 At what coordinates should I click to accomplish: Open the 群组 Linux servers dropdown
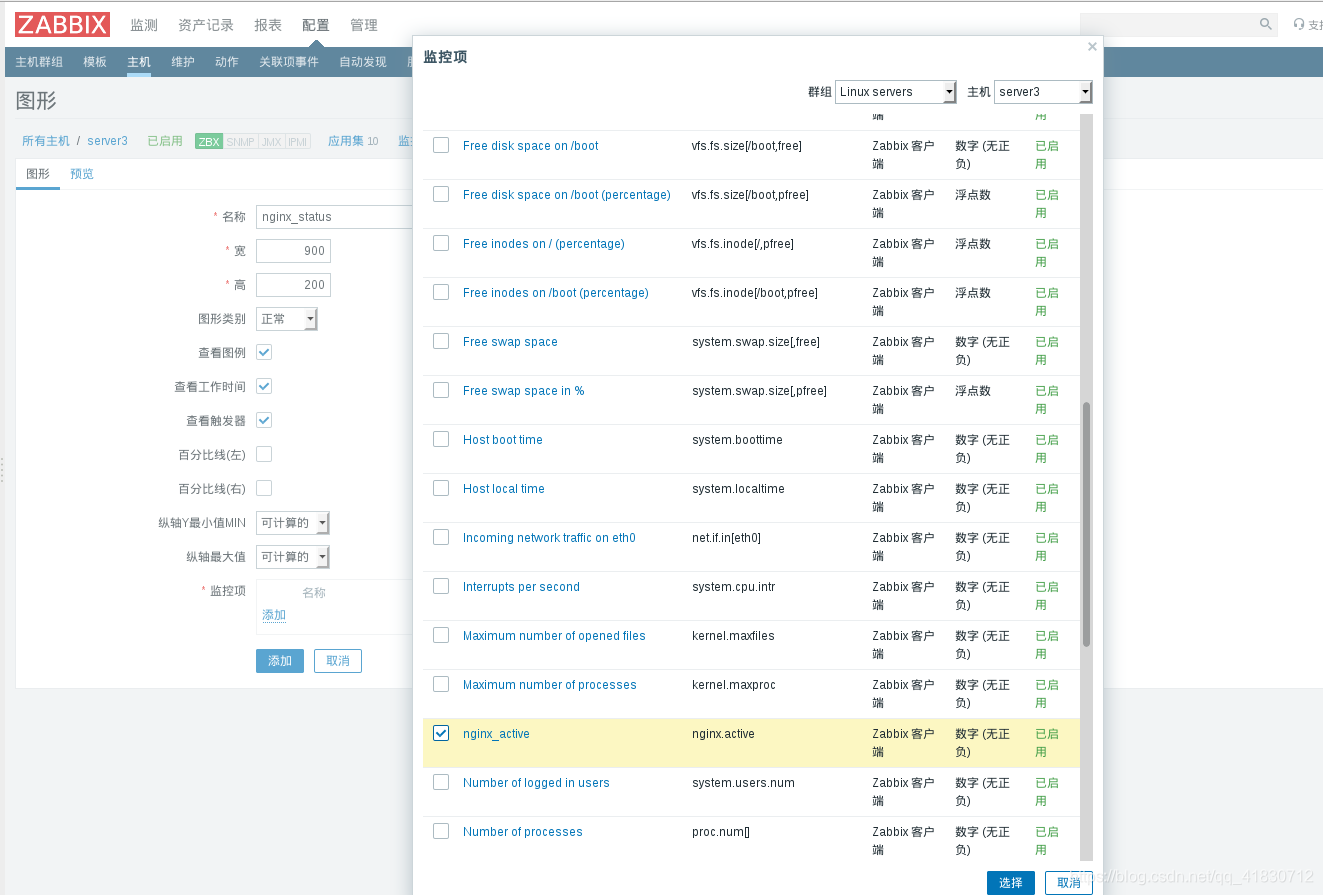pyautogui.click(x=896, y=92)
